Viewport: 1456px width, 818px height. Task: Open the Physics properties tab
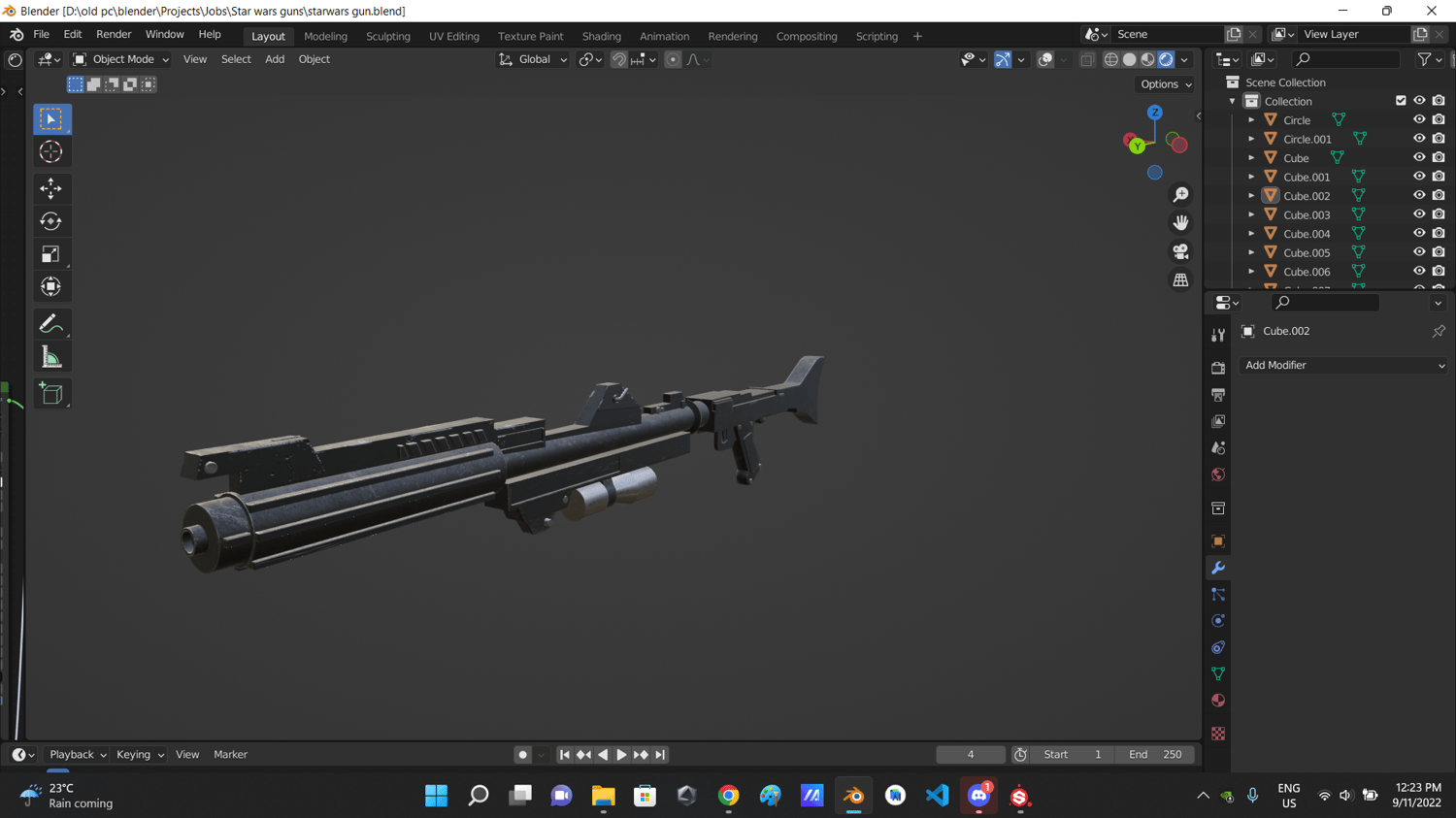(x=1218, y=621)
